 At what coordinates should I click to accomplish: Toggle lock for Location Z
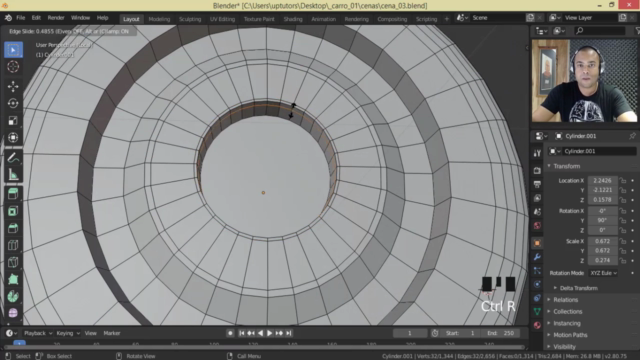(622, 200)
